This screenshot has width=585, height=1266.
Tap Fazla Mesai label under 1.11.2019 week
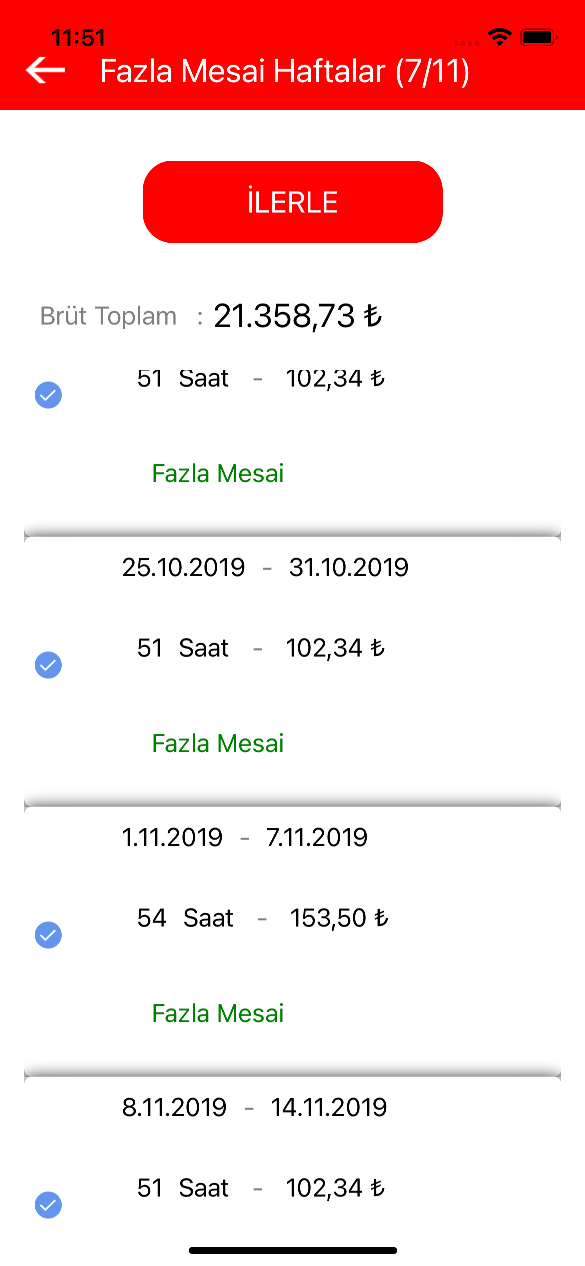click(x=218, y=1013)
